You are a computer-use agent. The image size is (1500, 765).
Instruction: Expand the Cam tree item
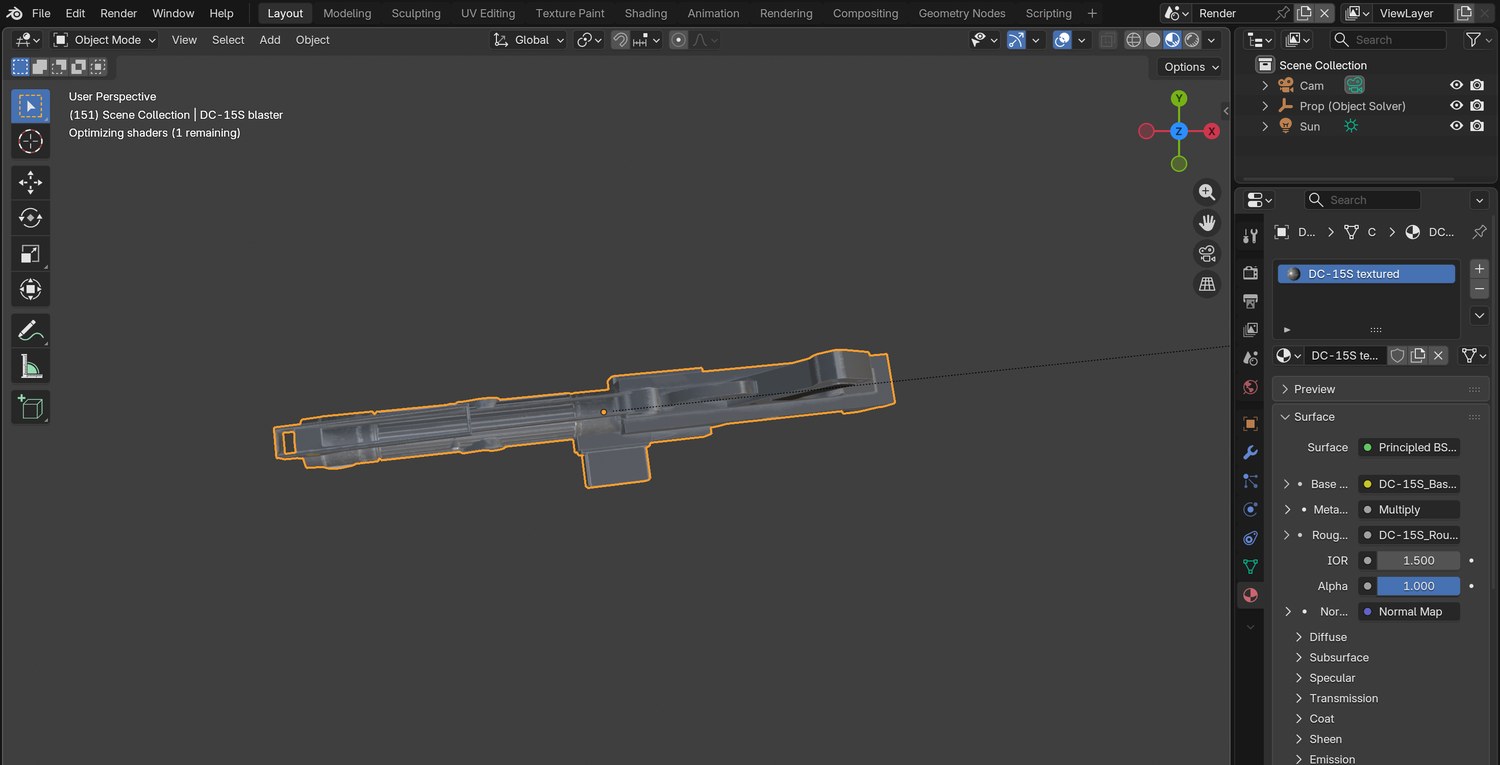pos(1265,86)
